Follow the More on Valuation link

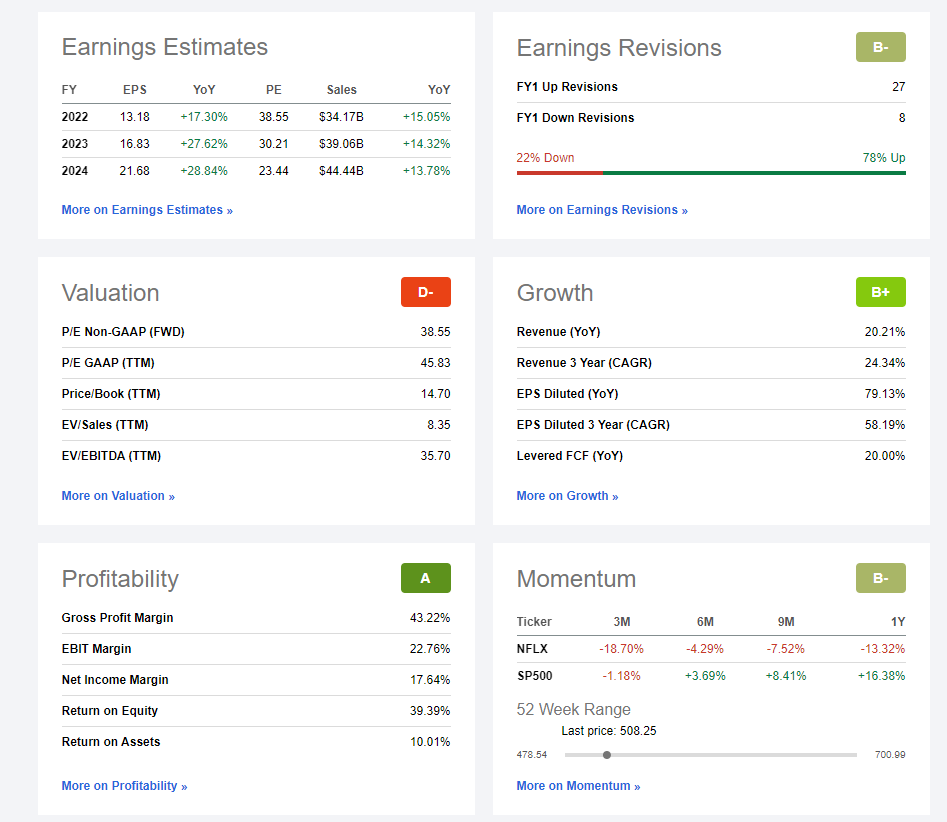pos(118,496)
